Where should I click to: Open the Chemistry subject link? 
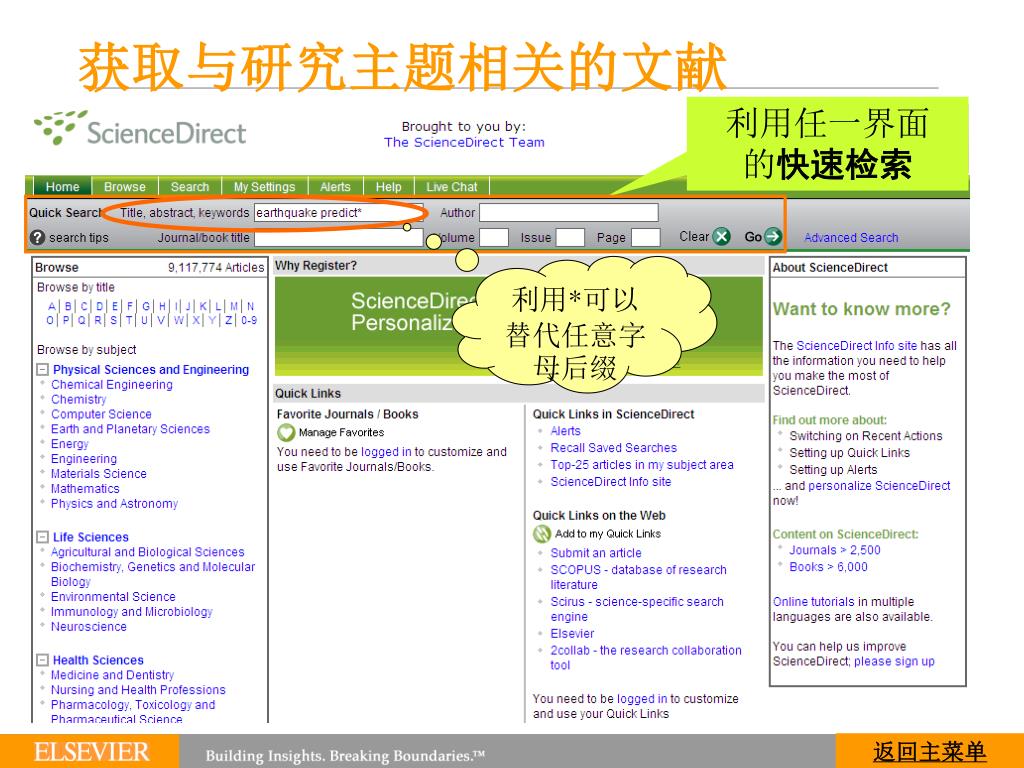(x=78, y=399)
